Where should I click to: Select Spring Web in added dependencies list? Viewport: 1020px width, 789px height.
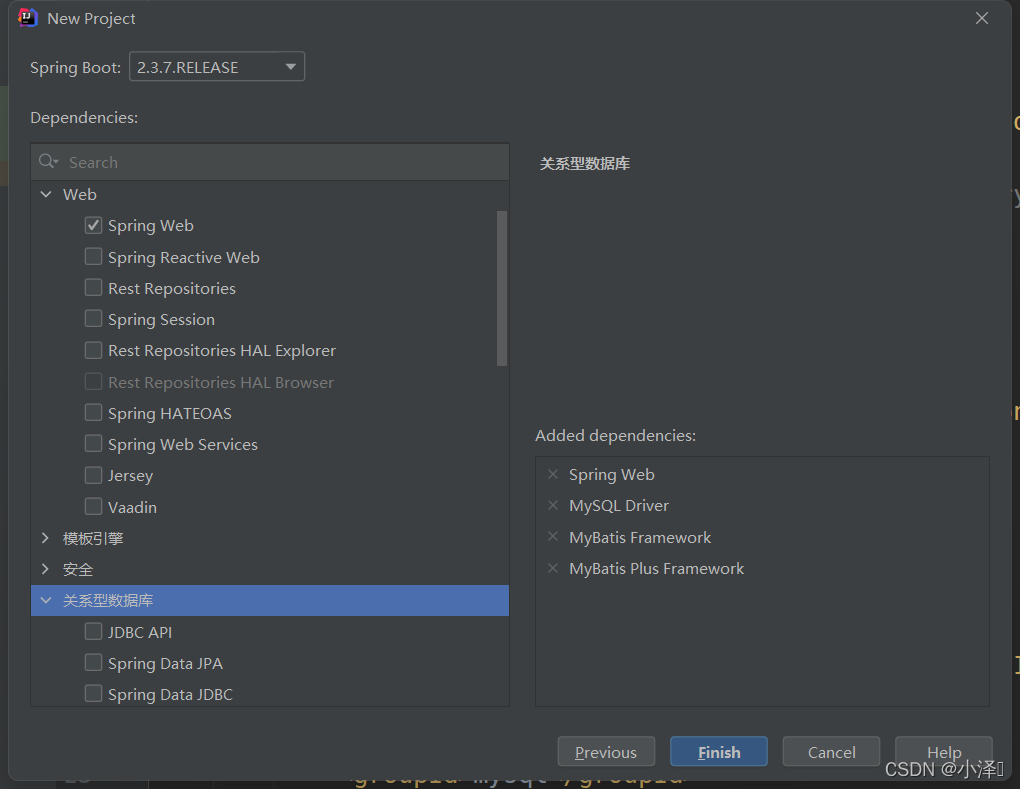point(611,475)
